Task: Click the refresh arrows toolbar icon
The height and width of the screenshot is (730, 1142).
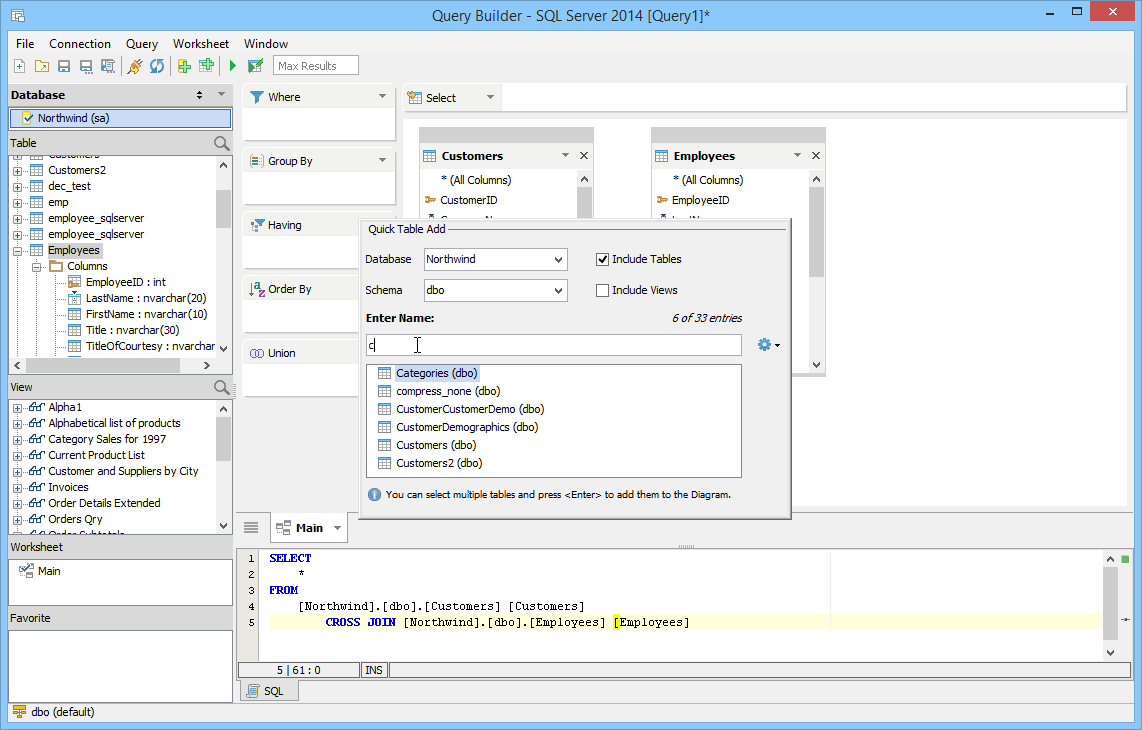Action: (157, 66)
